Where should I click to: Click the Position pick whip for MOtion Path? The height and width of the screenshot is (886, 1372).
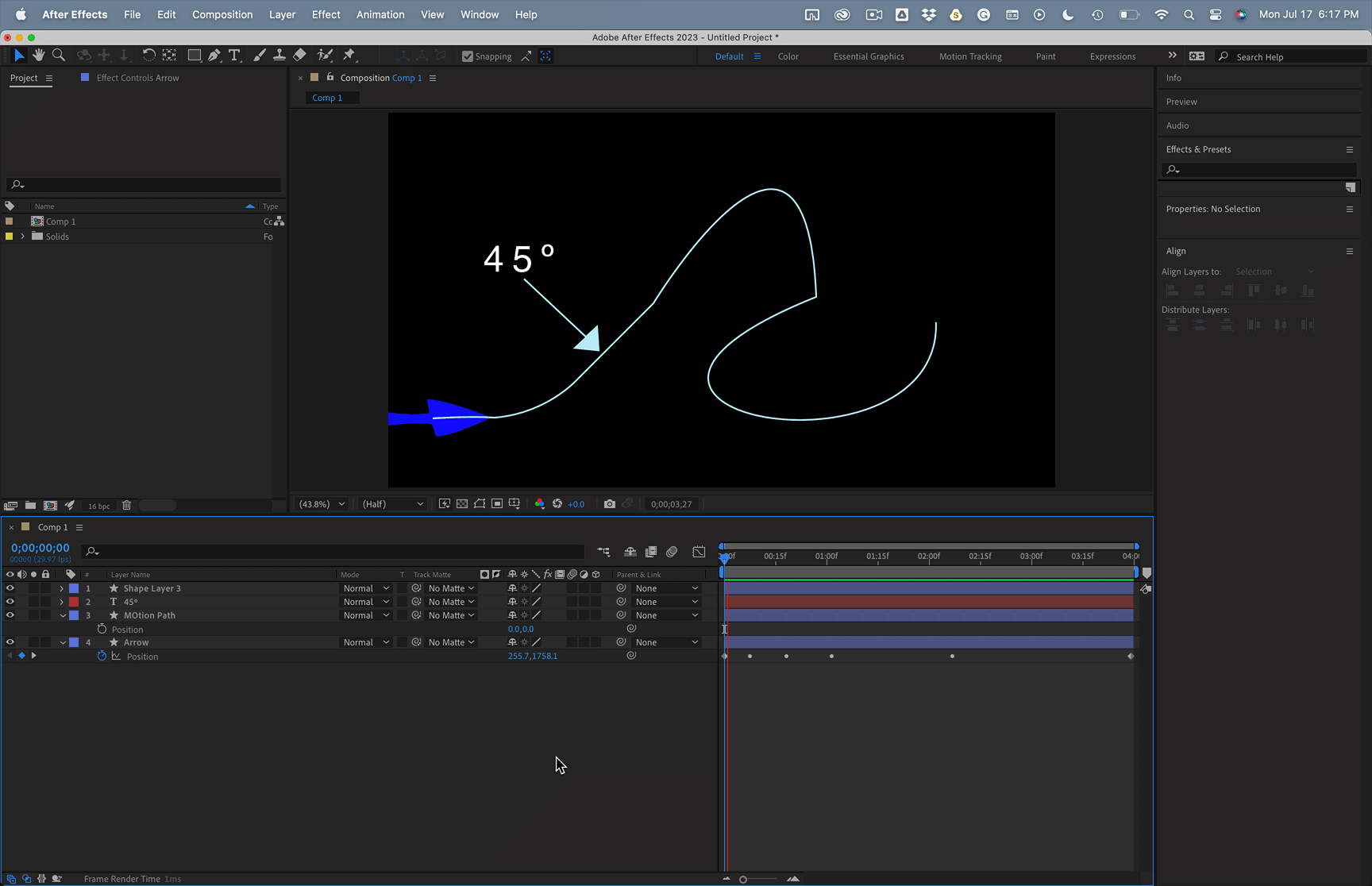pyautogui.click(x=631, y=629)
